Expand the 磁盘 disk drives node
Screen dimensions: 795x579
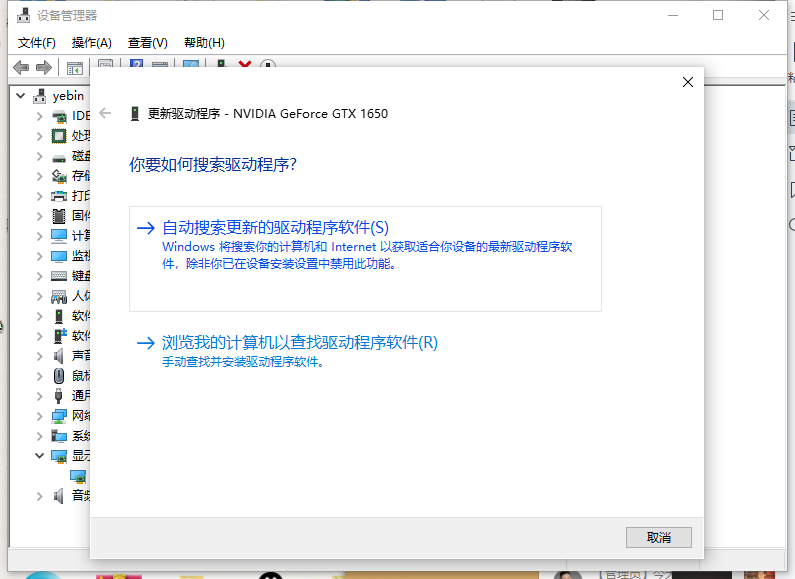pos(40,156)
